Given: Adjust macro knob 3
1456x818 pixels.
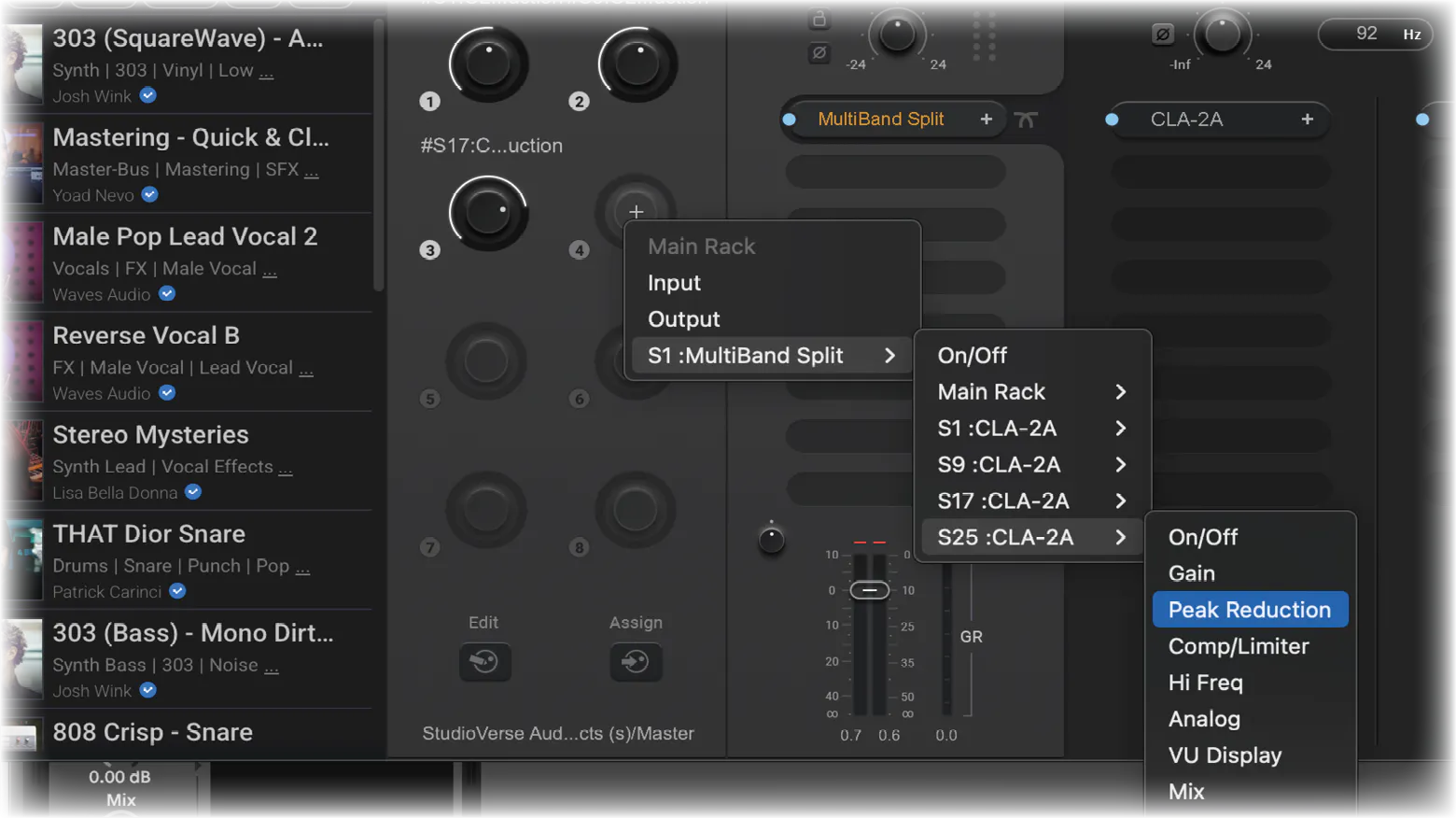Looking at the screenshot, I should (488, 212).
